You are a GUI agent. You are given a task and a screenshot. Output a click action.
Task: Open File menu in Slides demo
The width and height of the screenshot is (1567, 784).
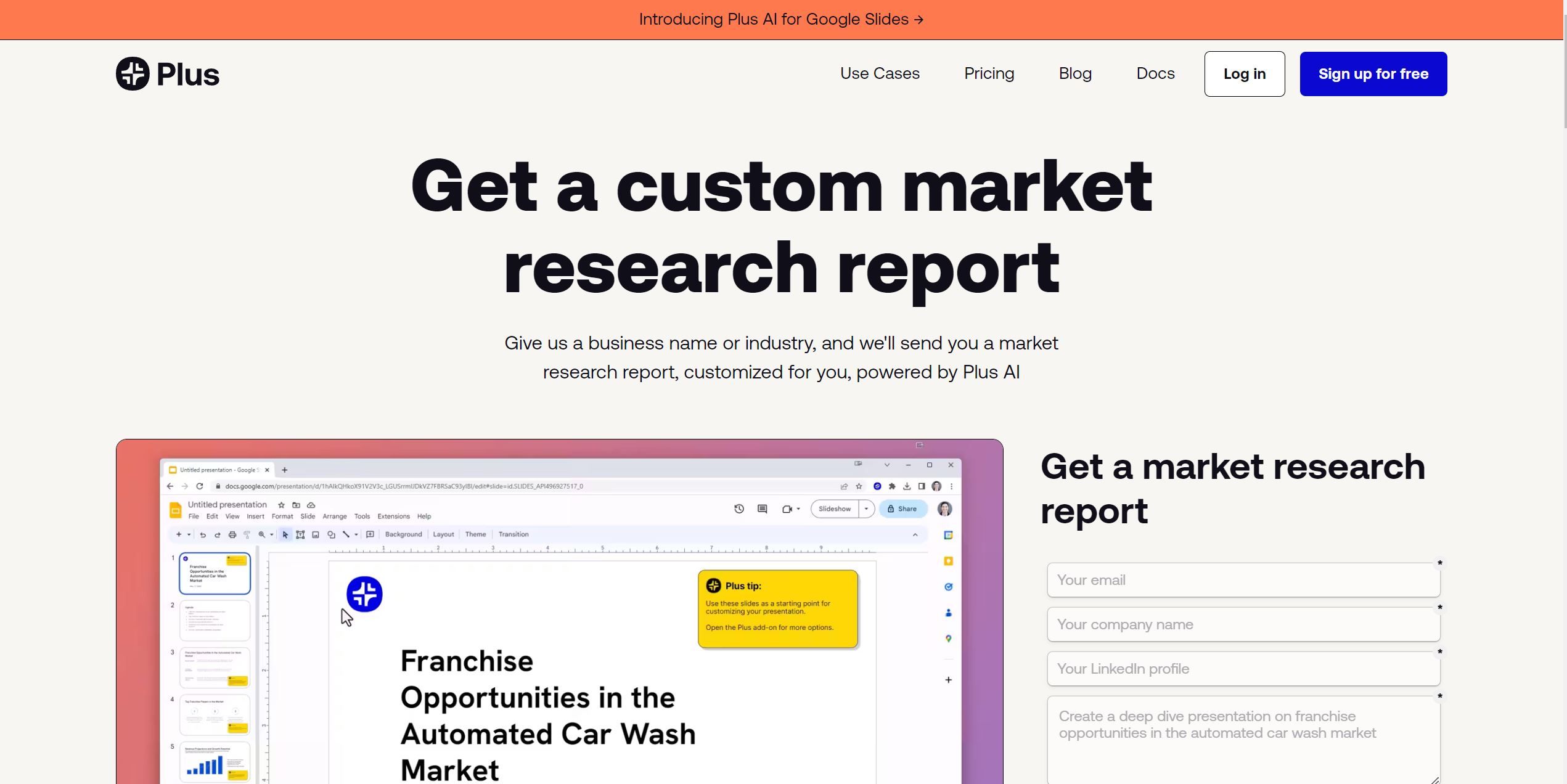tap(194, 517)
